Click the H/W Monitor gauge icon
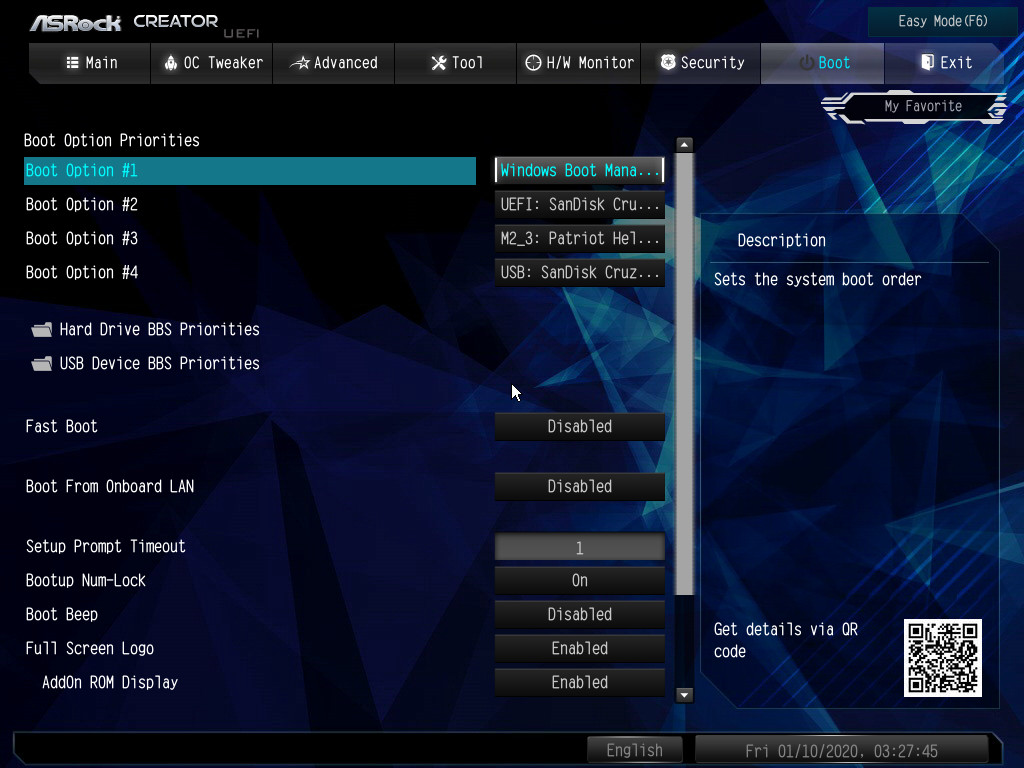The image size is (1024, 768). [x=534, y=63]
